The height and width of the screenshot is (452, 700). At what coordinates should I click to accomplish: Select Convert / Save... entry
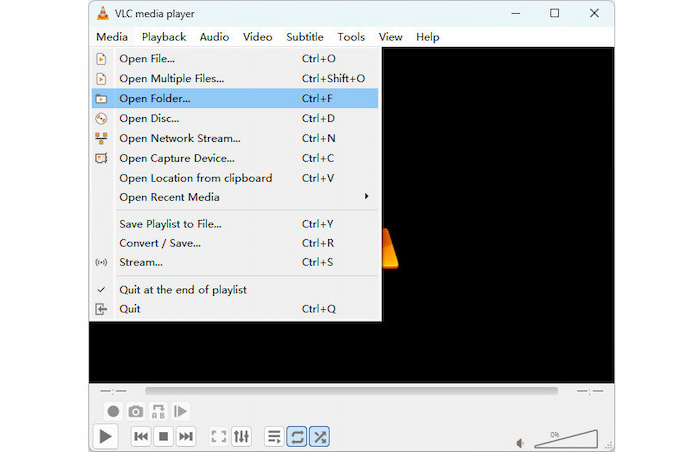coord(235,243)
